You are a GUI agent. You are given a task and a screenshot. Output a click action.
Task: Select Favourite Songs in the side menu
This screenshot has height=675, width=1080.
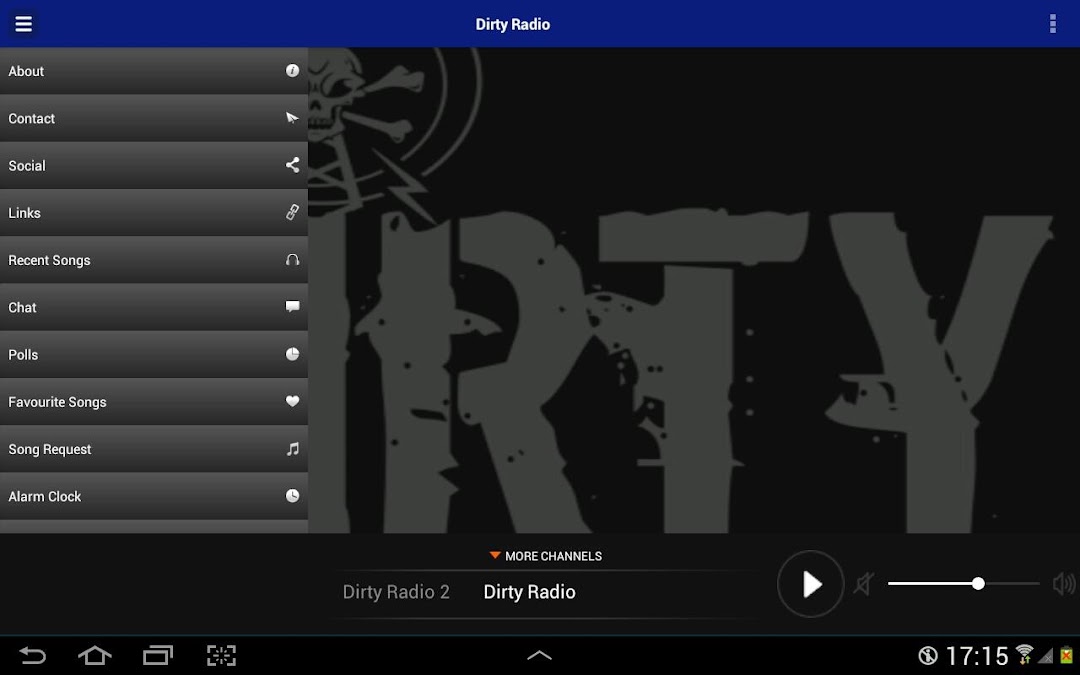tap(154, 402)
